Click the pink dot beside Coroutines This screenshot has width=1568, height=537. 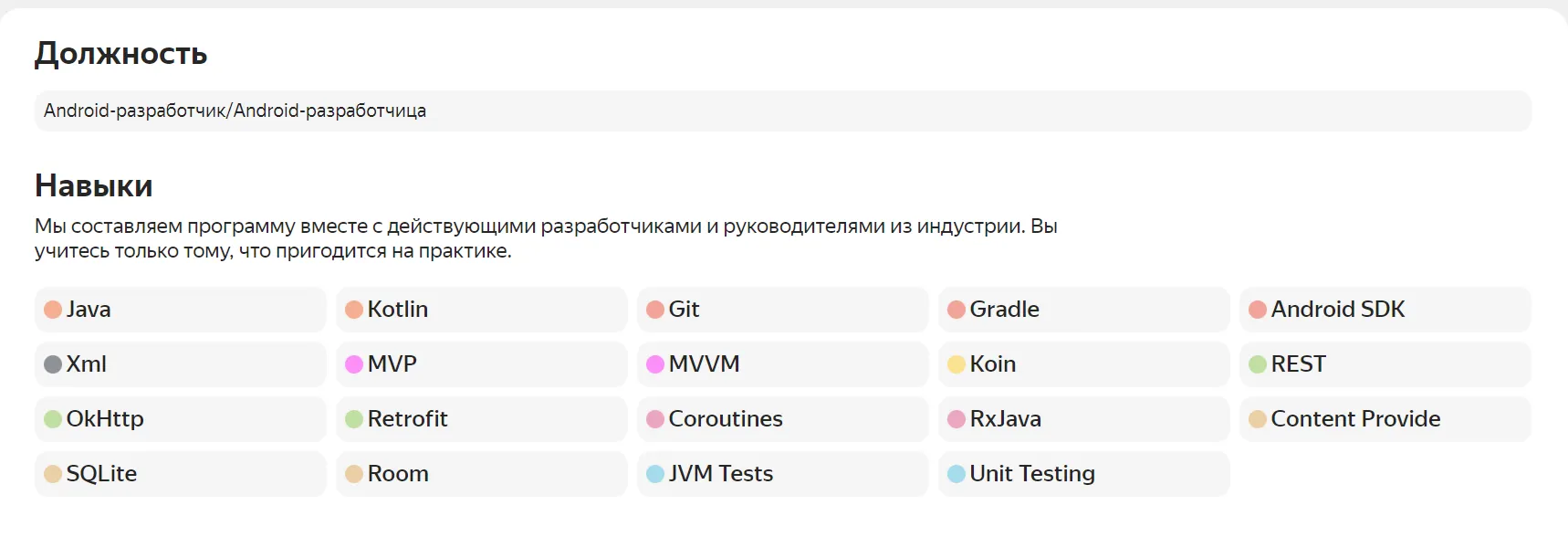pos(655,419)
